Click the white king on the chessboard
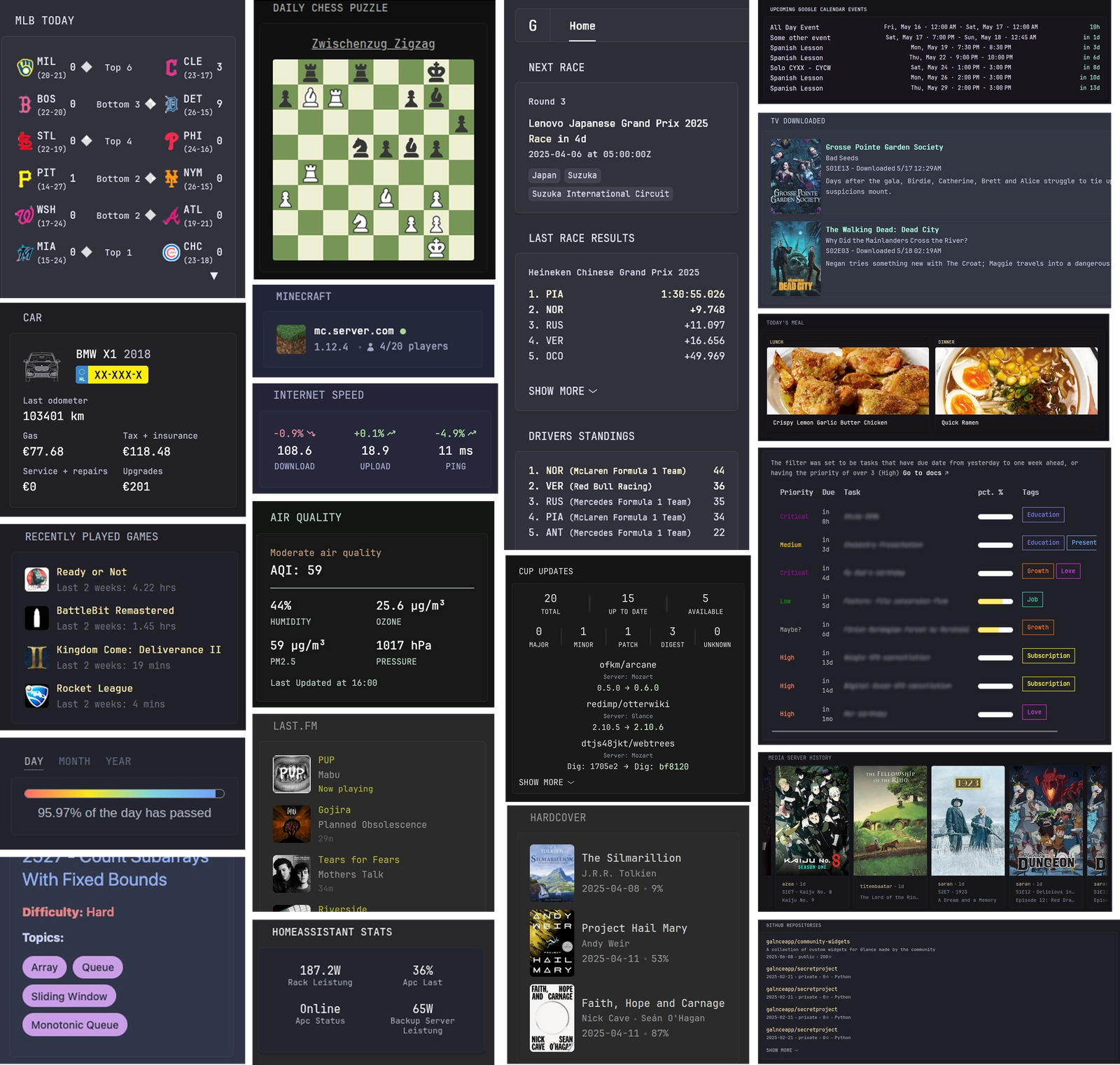Image resolution: width=1120 pixels, height=1065 pixels. pos(436,248)
